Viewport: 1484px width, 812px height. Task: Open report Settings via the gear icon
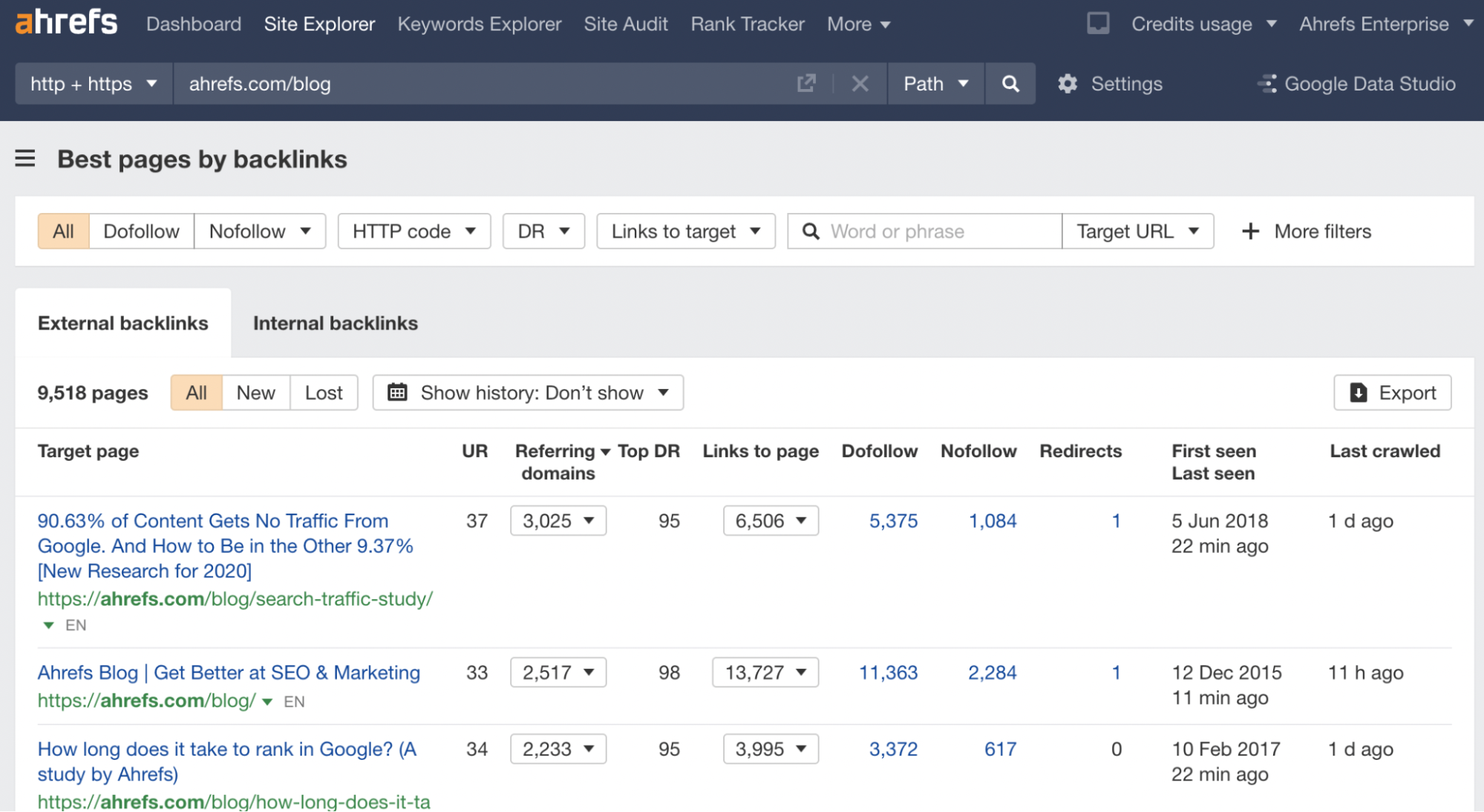1068,84
